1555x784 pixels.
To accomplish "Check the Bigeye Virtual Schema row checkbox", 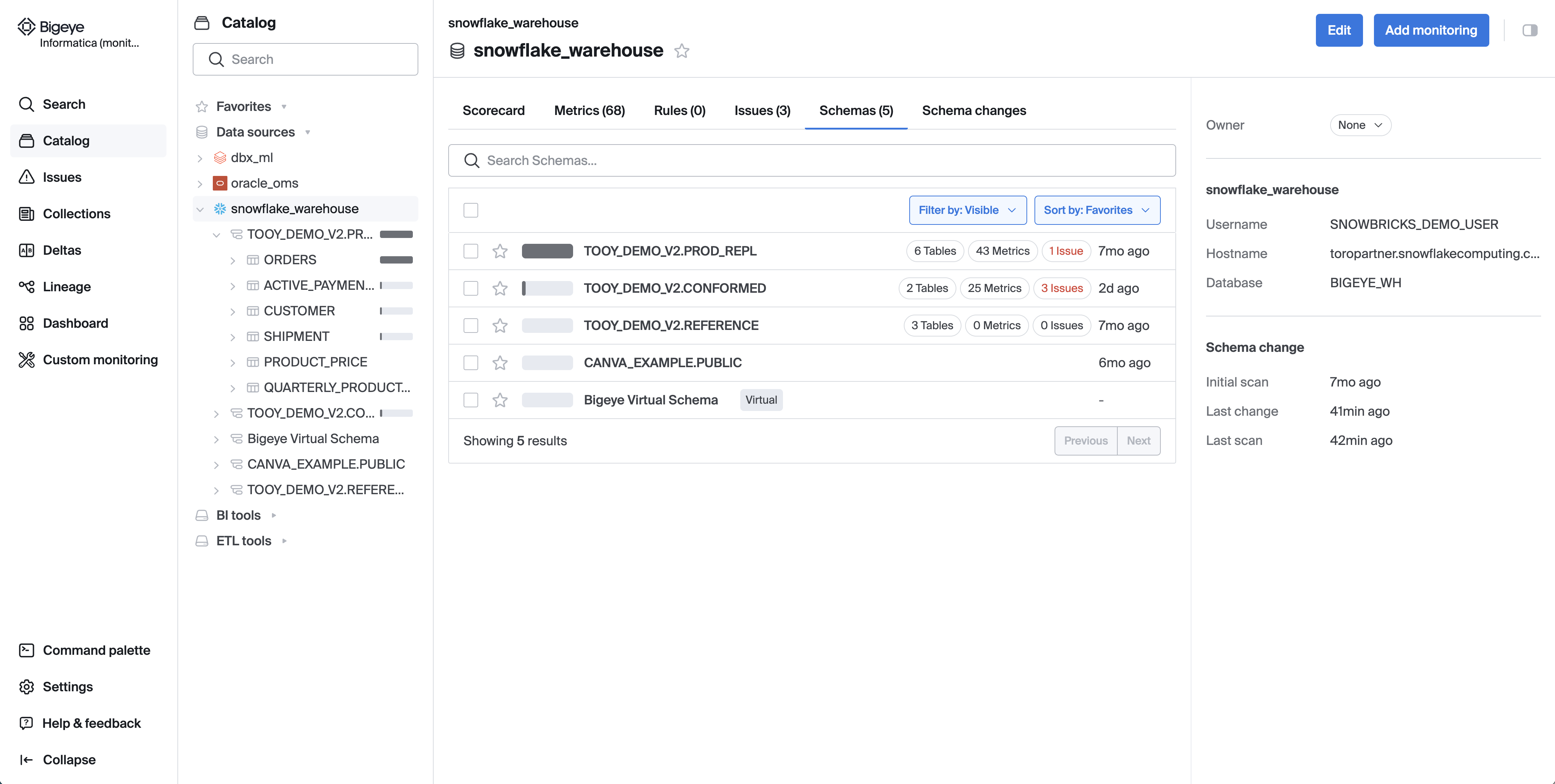I will (471, 400).
